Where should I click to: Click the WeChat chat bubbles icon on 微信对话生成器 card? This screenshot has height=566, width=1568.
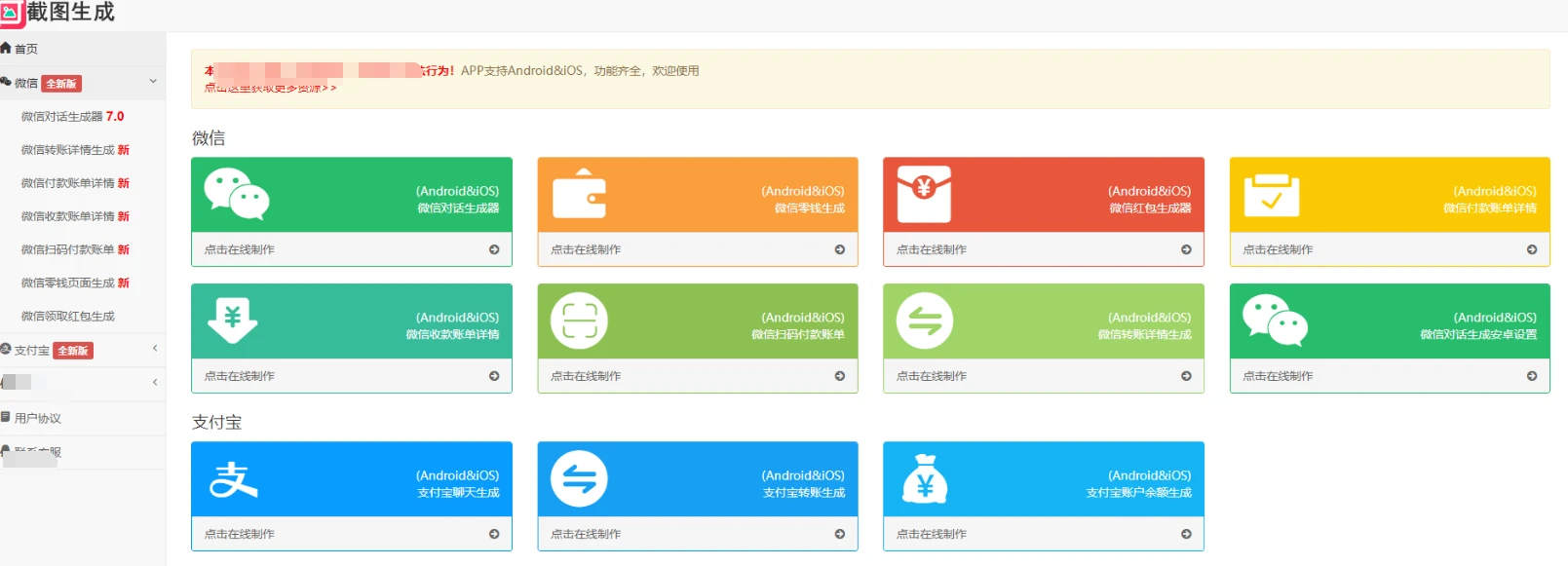(x=236, y=194)
